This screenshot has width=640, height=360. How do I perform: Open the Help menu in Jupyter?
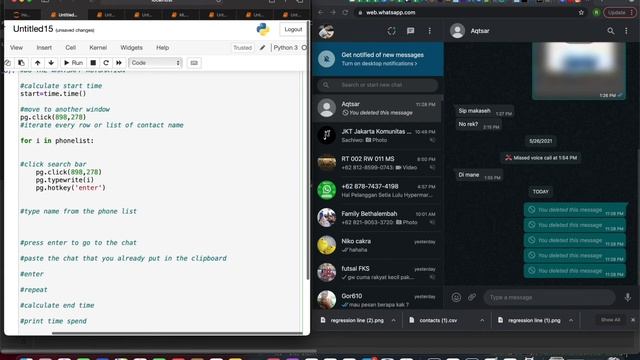coord(162,48)
